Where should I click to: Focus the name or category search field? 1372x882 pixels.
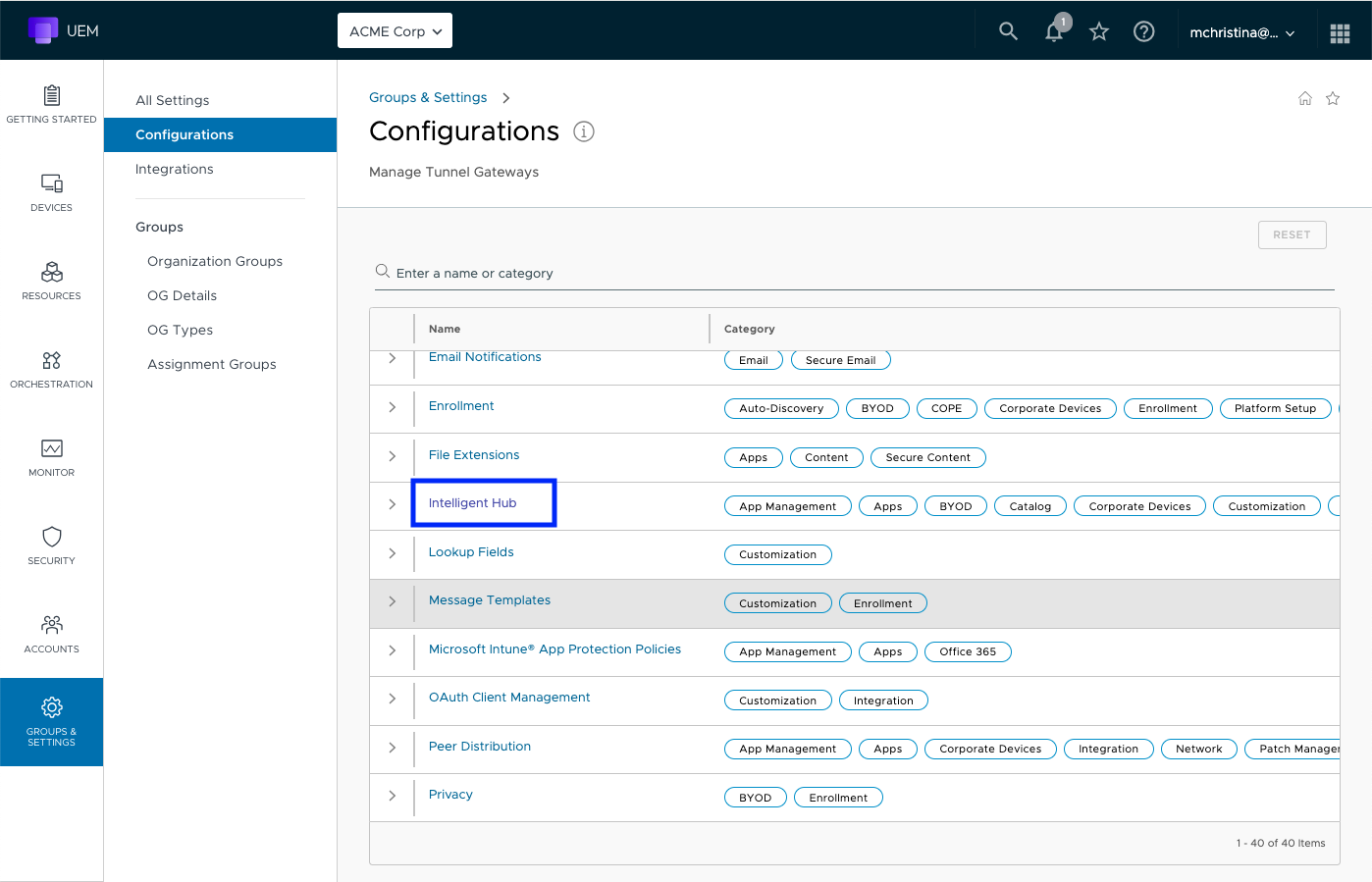tap(854, 273)
